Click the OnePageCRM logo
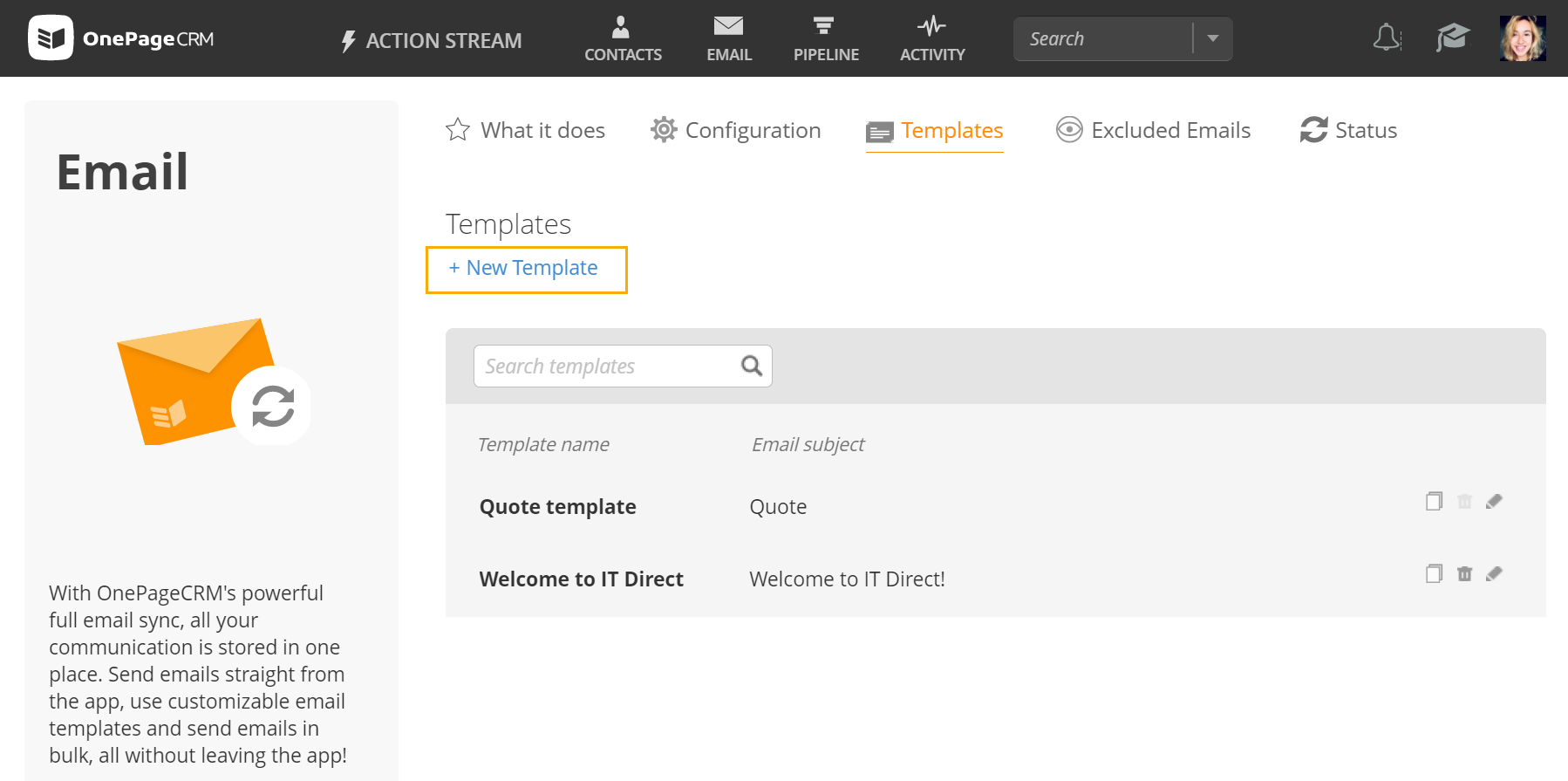 121,38
